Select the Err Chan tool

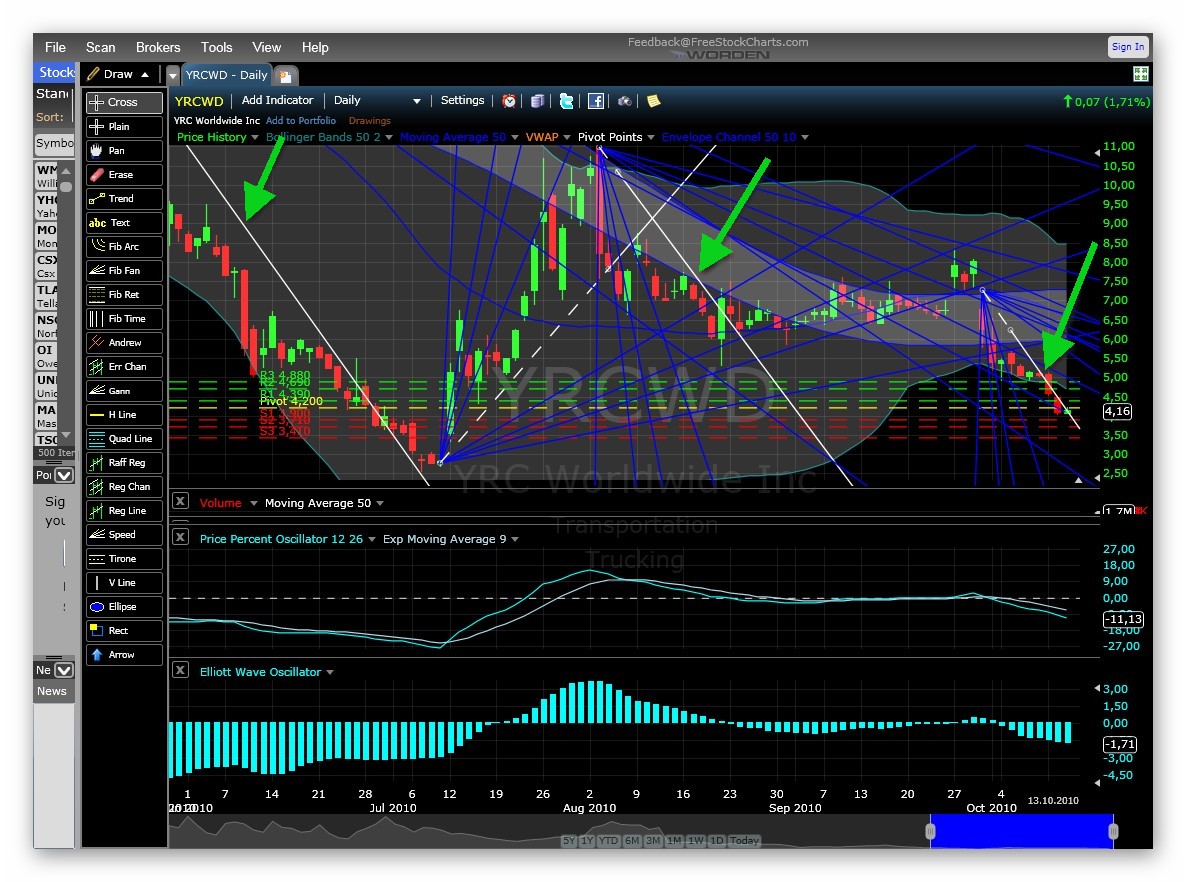[x=124, y=367]
